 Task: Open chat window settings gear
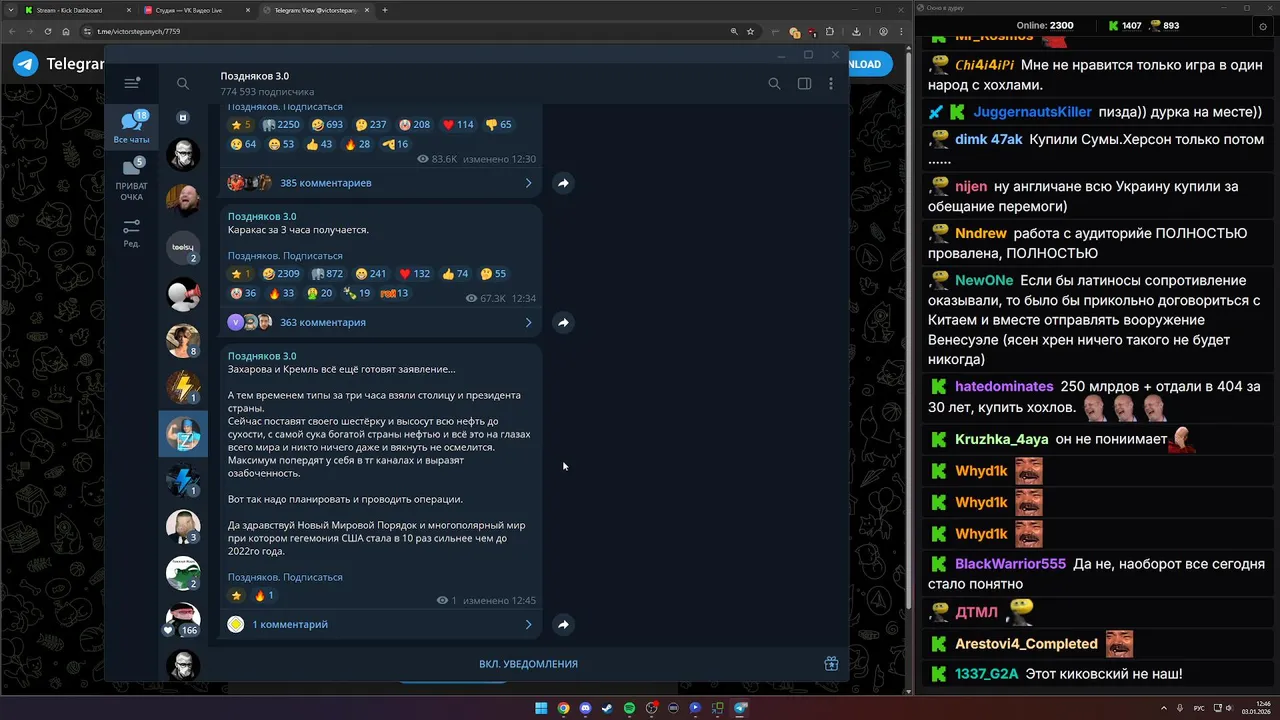[1263, 27]
